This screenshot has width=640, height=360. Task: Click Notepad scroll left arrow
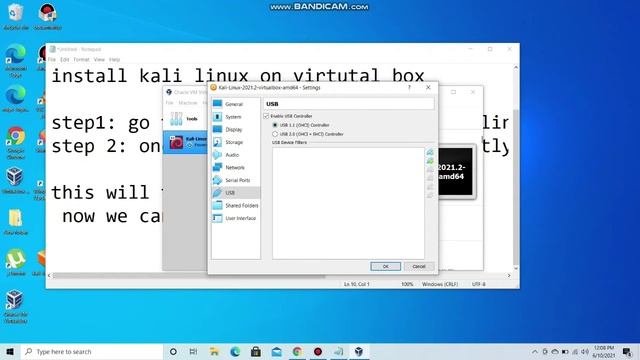click(x=49, y=276)
